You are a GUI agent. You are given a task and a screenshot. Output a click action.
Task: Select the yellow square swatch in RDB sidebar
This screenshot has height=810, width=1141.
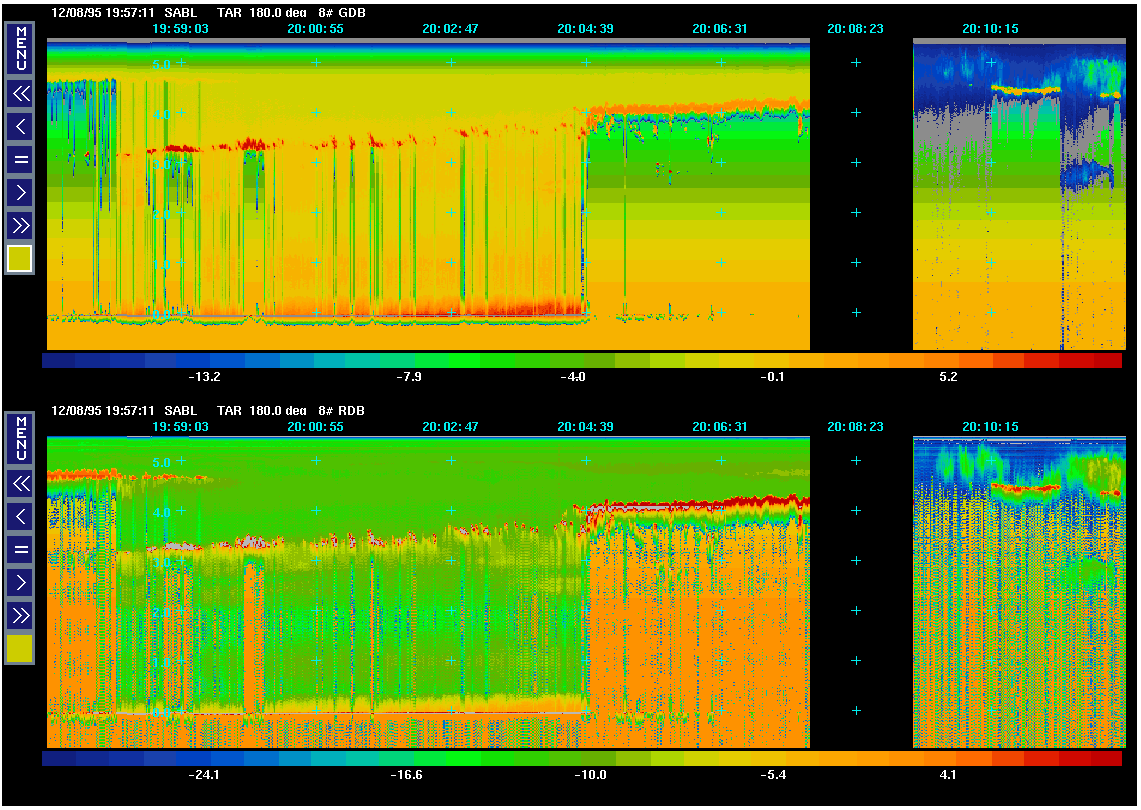[x=20, y=649]
